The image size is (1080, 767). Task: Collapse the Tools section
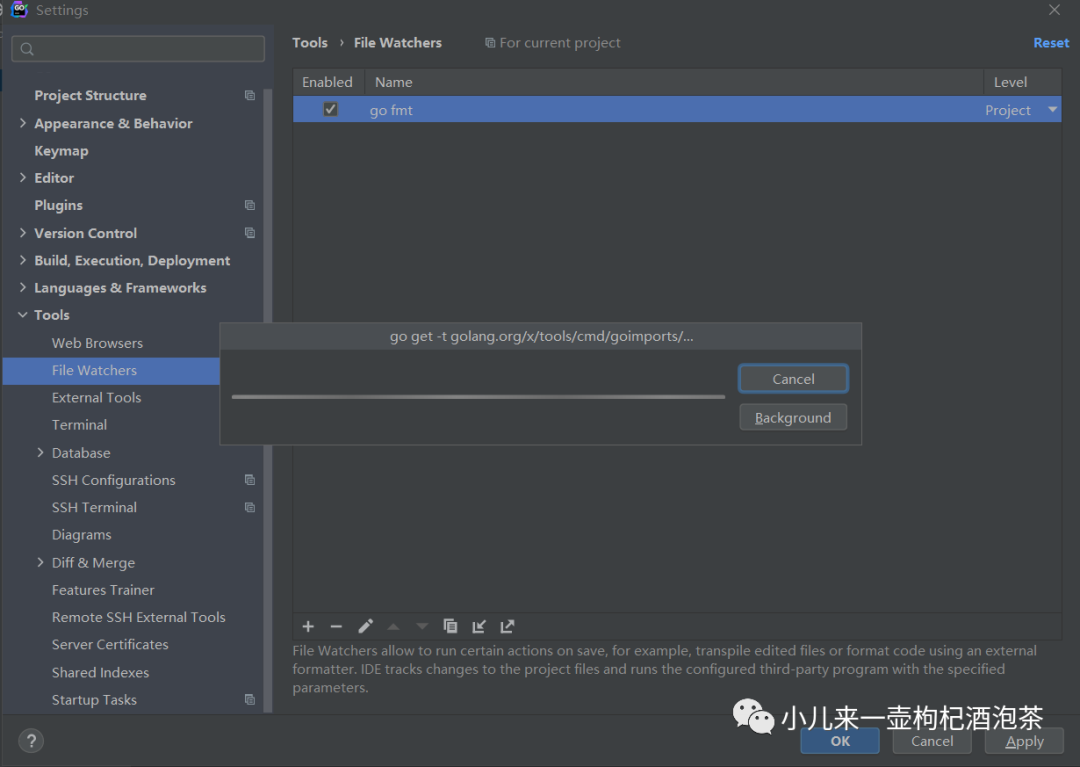point(23,315)
